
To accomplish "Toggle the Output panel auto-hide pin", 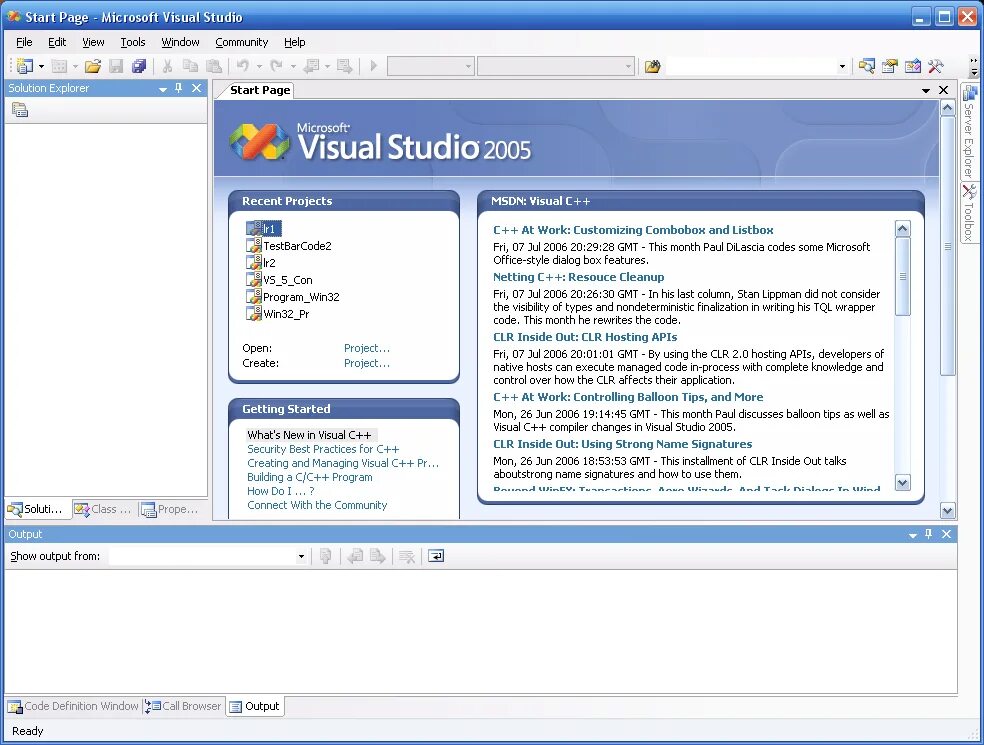I will tap(929, 534).
